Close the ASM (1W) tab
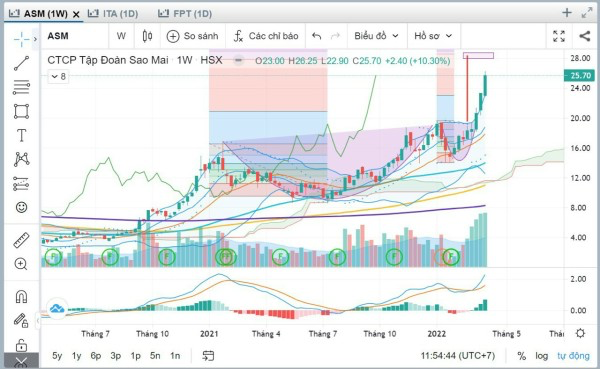600x369 pixels. (x=76, y=14)
